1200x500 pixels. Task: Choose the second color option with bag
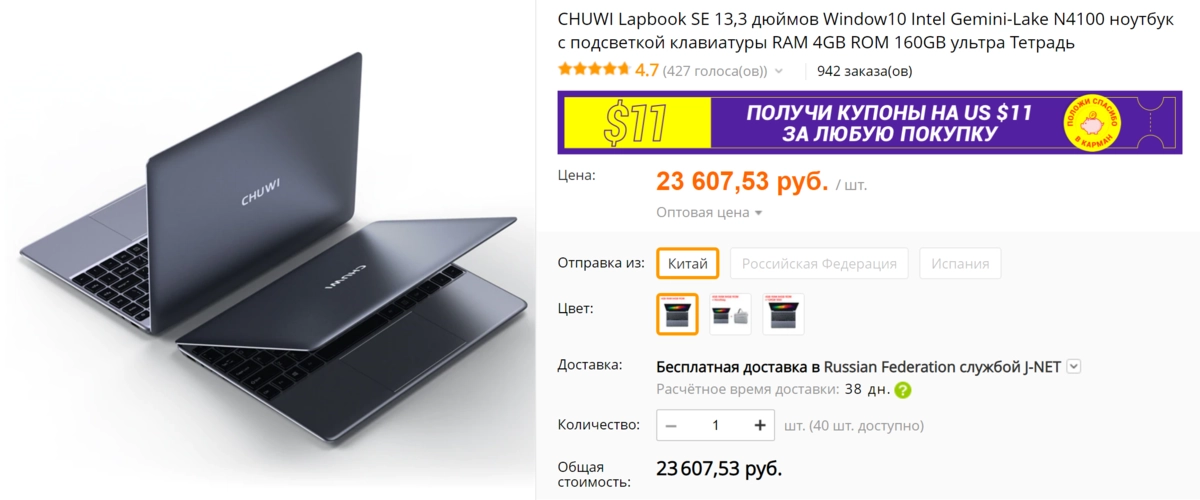tap(730, 313)
